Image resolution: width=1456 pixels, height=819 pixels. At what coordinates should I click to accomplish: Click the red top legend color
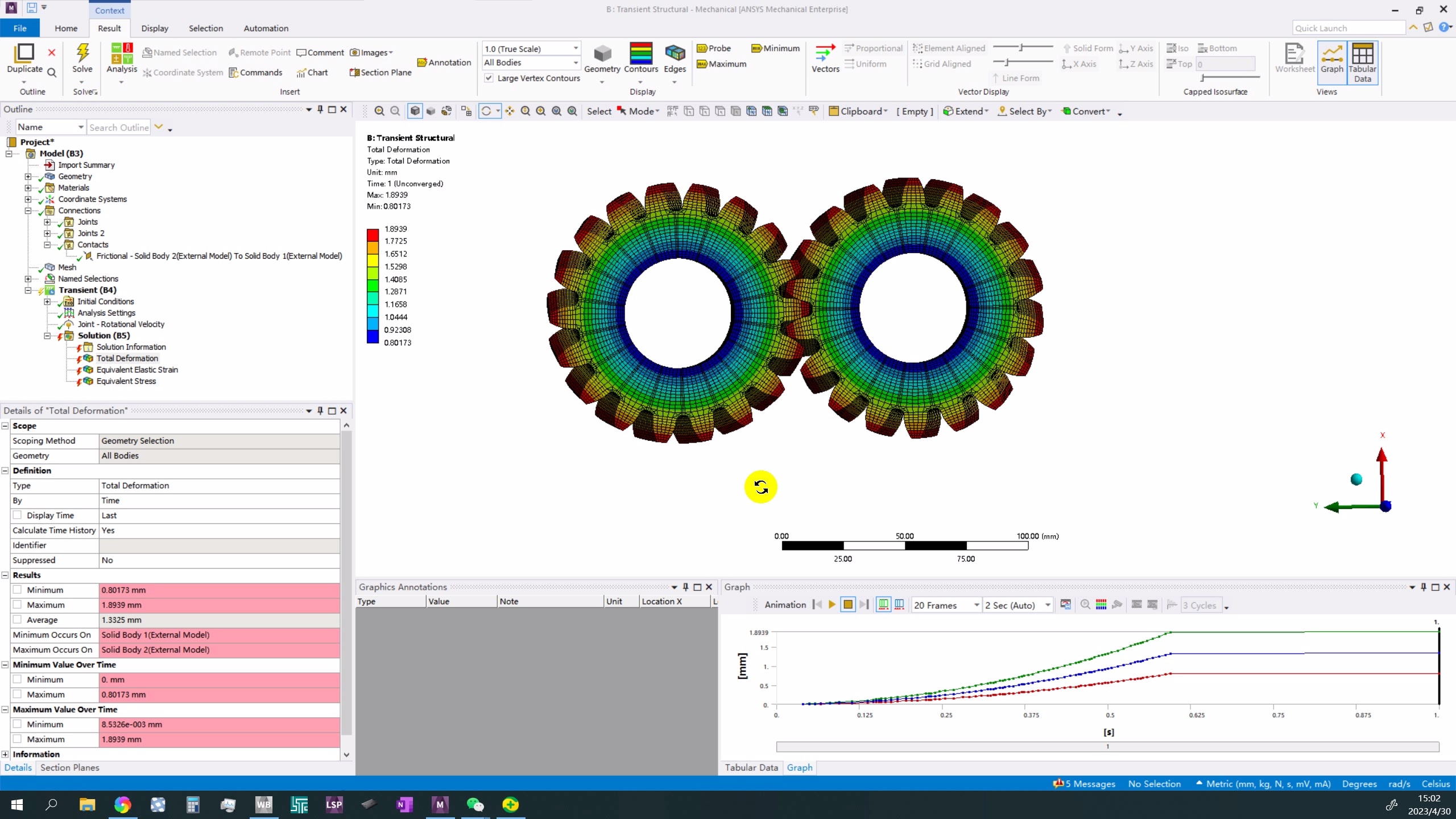click(373, 235)
